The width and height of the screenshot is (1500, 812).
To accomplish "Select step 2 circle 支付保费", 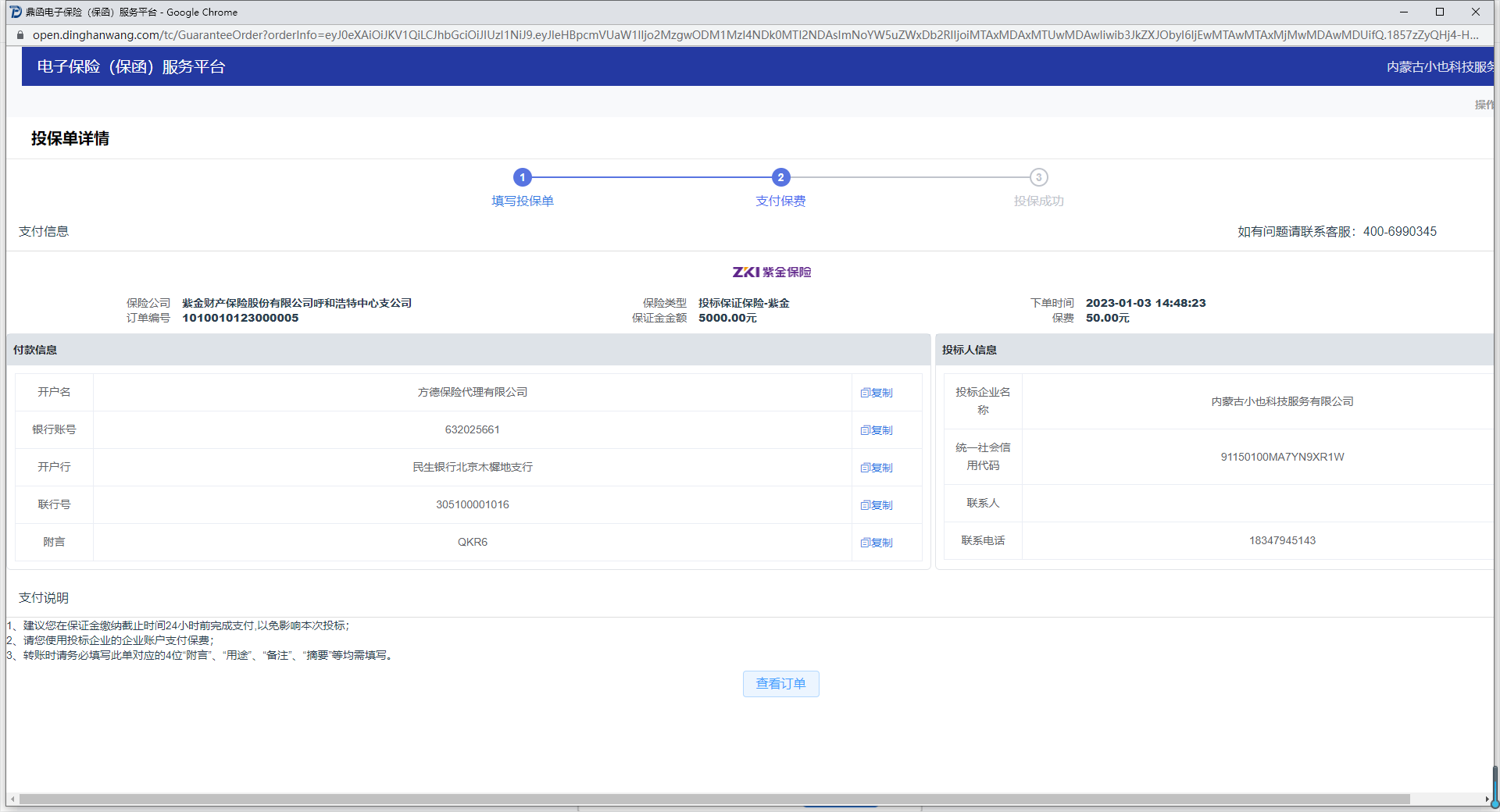I will click(780, 177).
